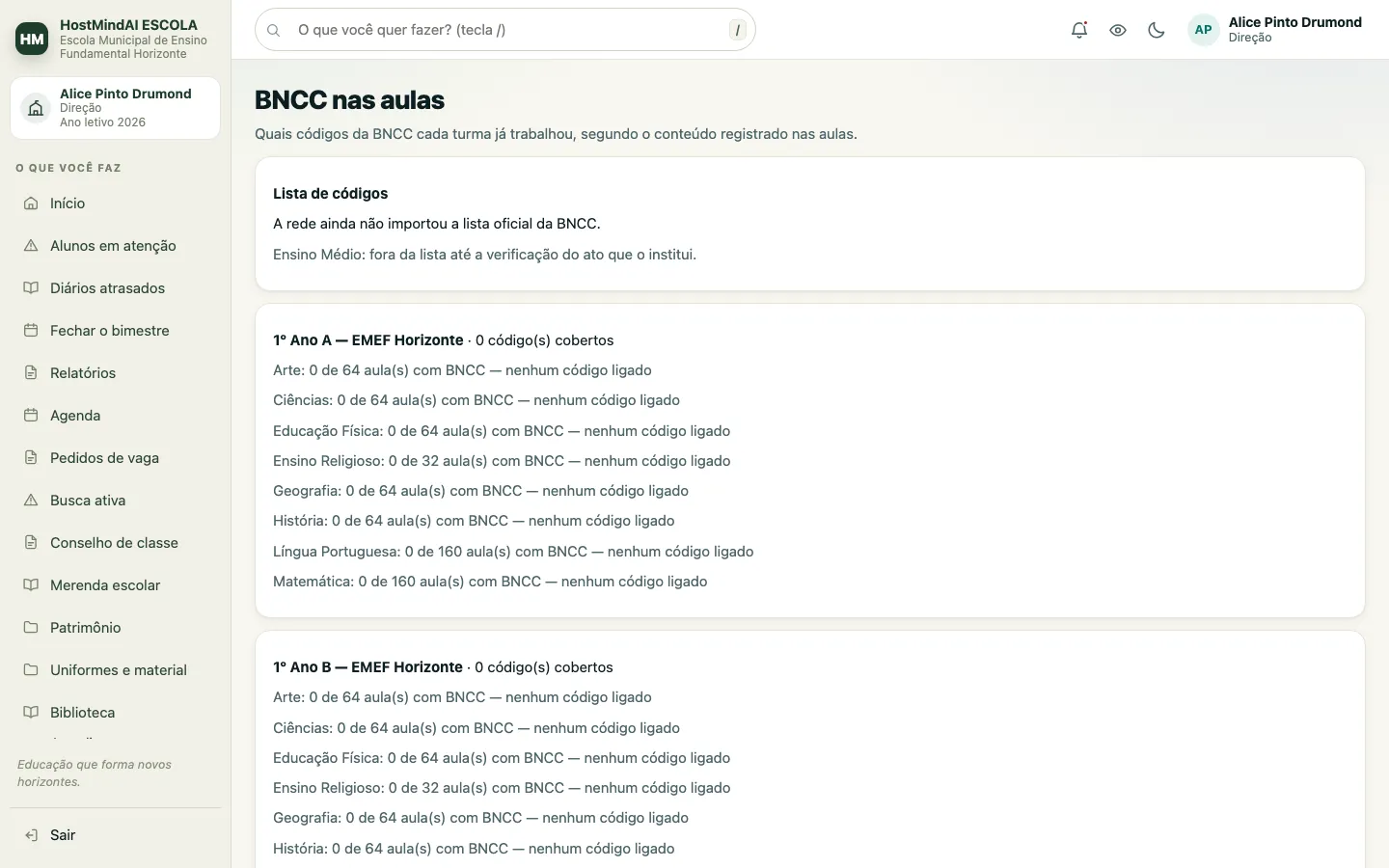1389x868 pixels.
Task: Click the 'BNCC nas aulas' page title
Action: click(x=349, y=100)
